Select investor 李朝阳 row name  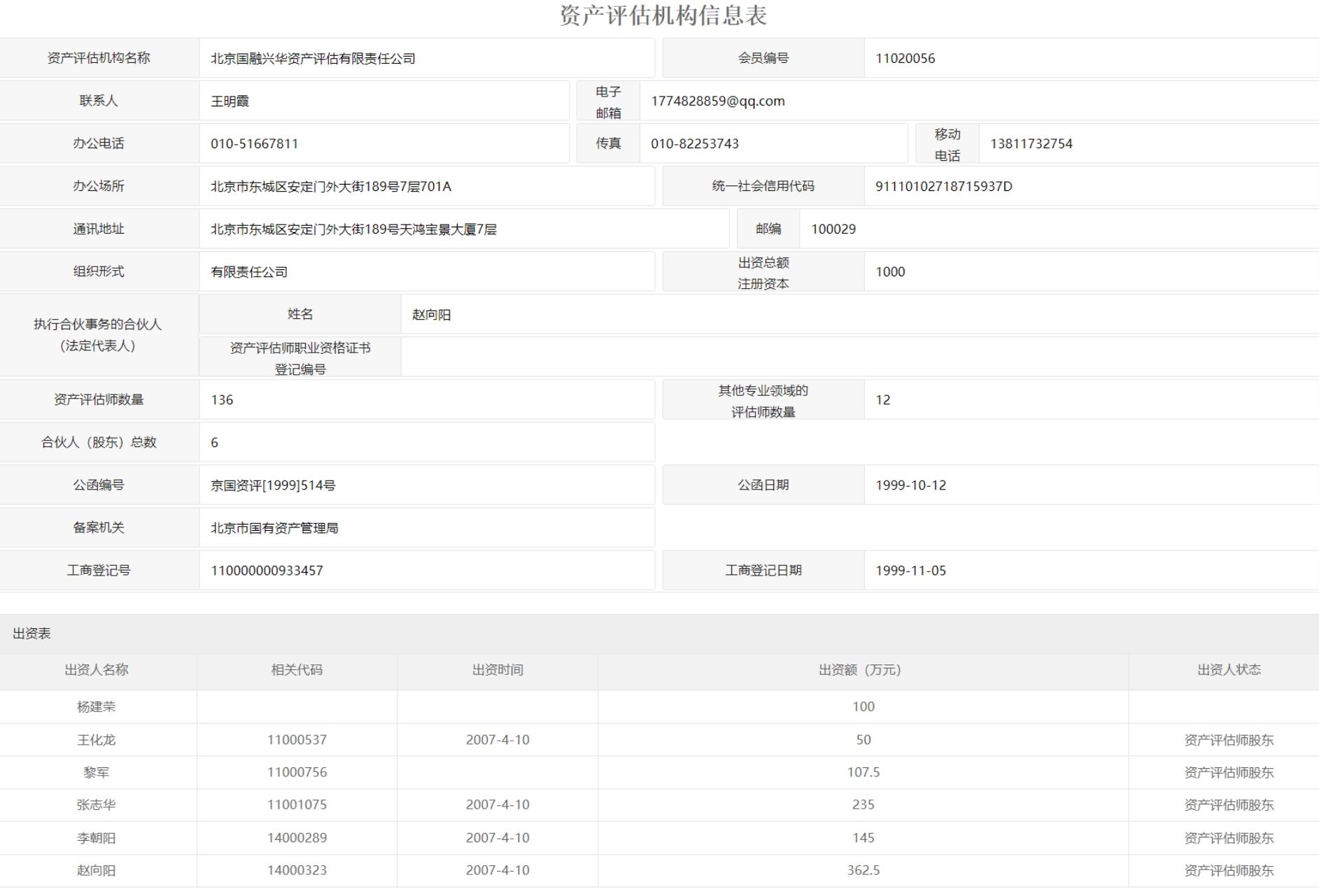click(x=97, y=838)
